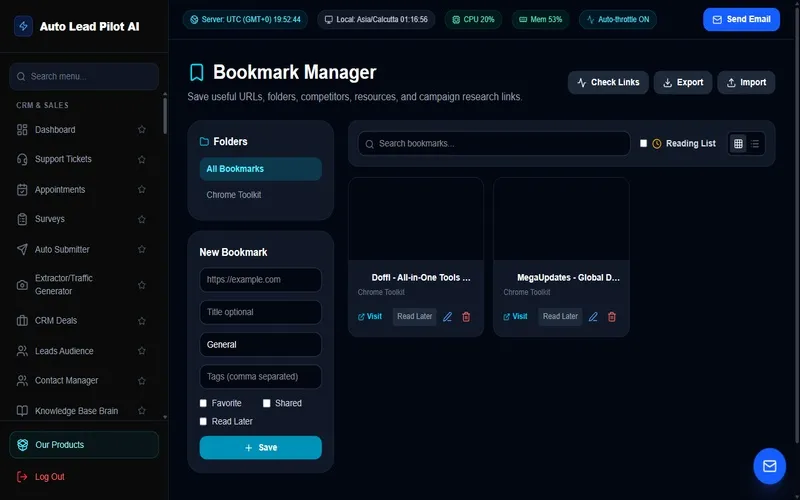Click the clipboard icon for Surveys
The height and width of the screenshot is (500, 800).
(22, 219)
